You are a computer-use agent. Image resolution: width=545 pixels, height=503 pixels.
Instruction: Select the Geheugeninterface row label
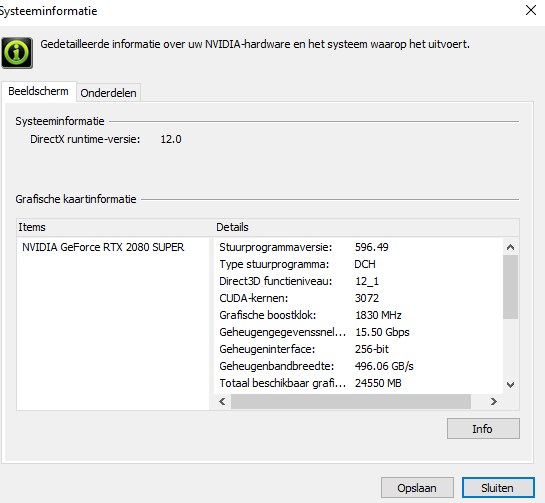pyautogui.click(x=267, y=349)
